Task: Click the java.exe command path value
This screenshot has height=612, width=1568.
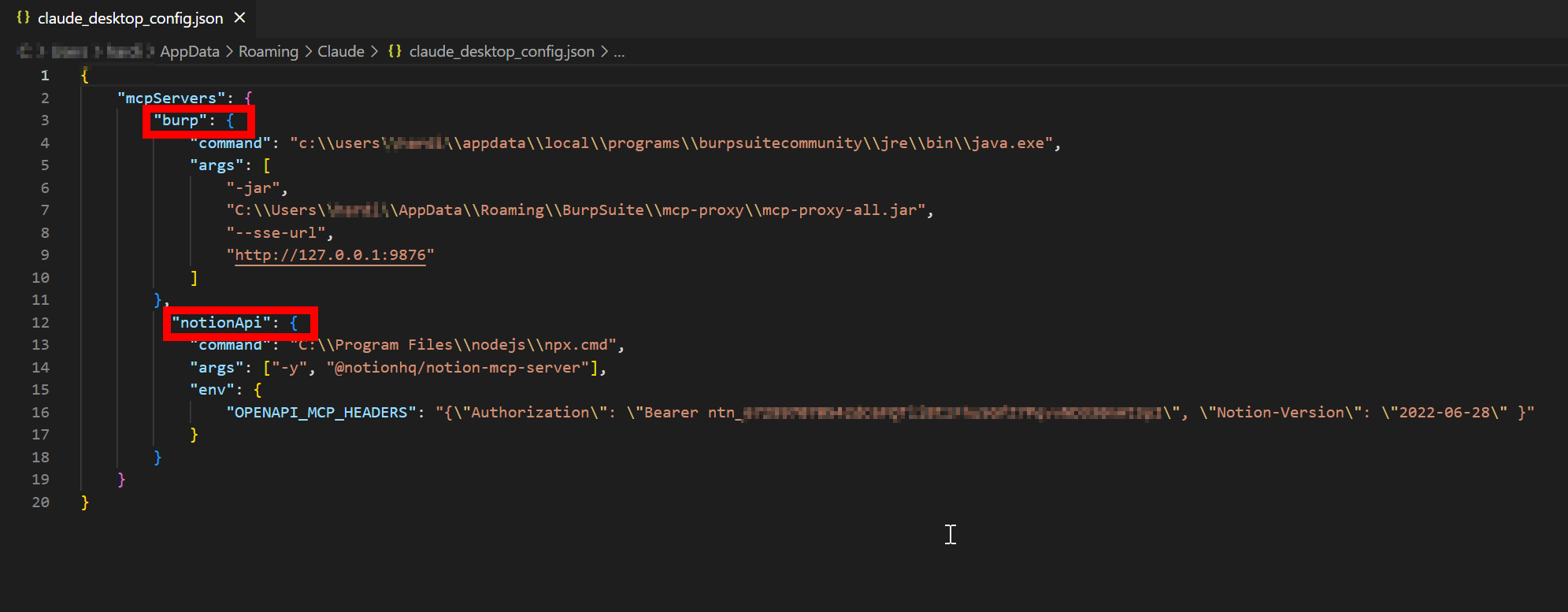Action: (x=672, y=143)
